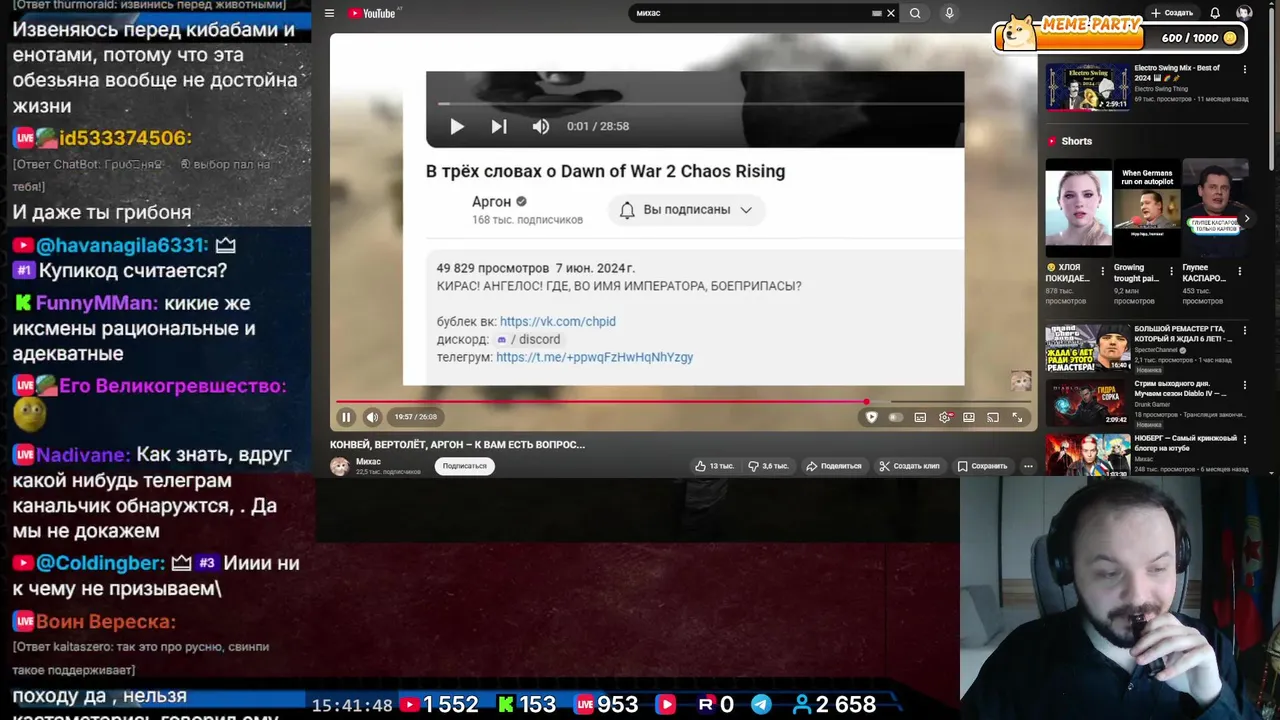Open options for 'Growing trought' short
This screenshot has height=720, width=1280.
point(1172,271)
